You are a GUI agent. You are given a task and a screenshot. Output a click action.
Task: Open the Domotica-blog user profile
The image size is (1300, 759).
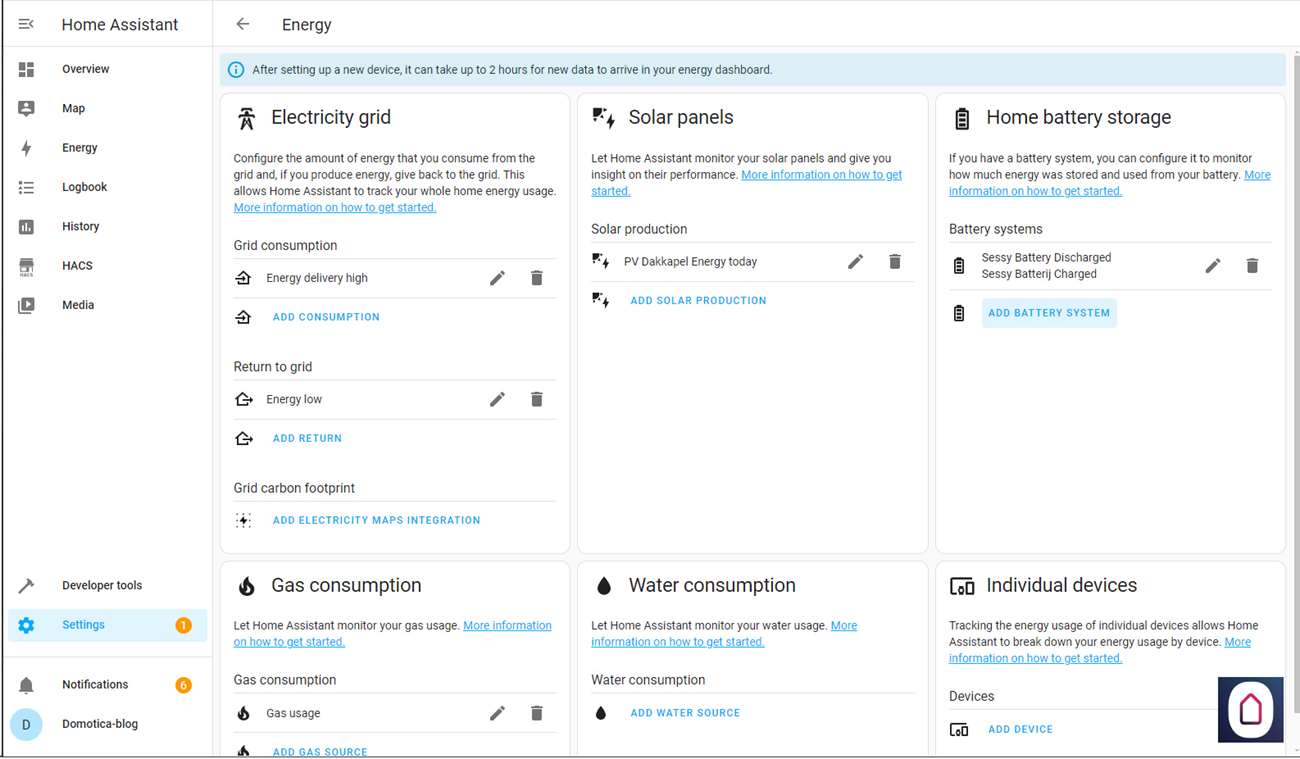tap(99, 724)
